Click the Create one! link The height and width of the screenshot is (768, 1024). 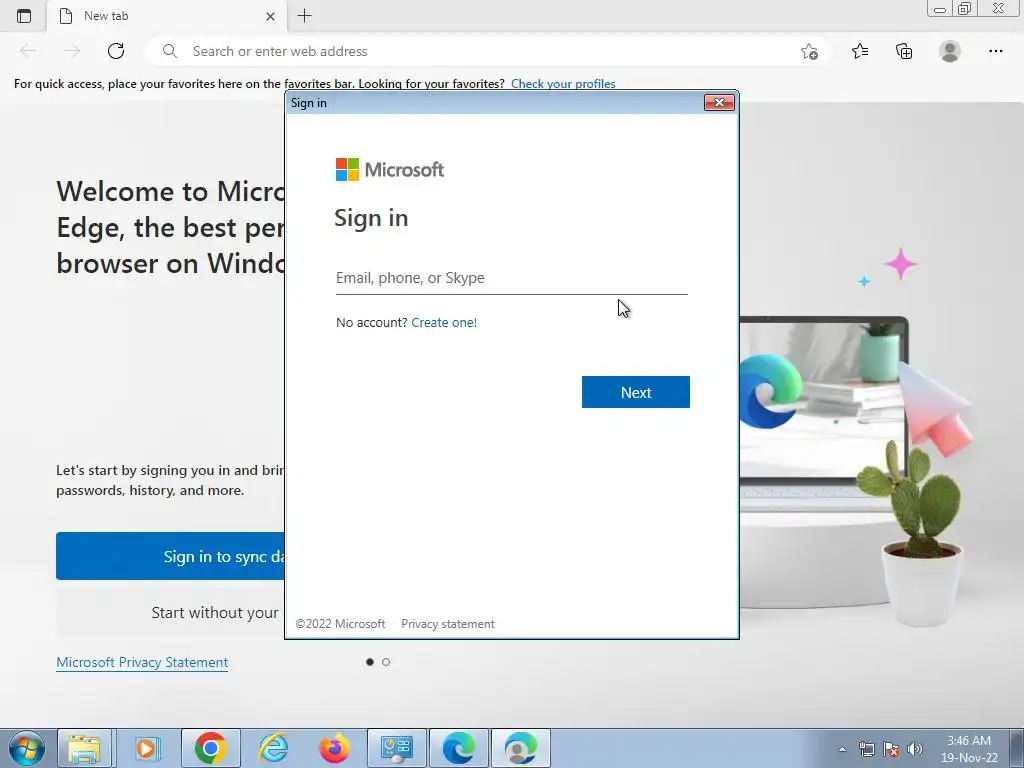click(444, 323)
